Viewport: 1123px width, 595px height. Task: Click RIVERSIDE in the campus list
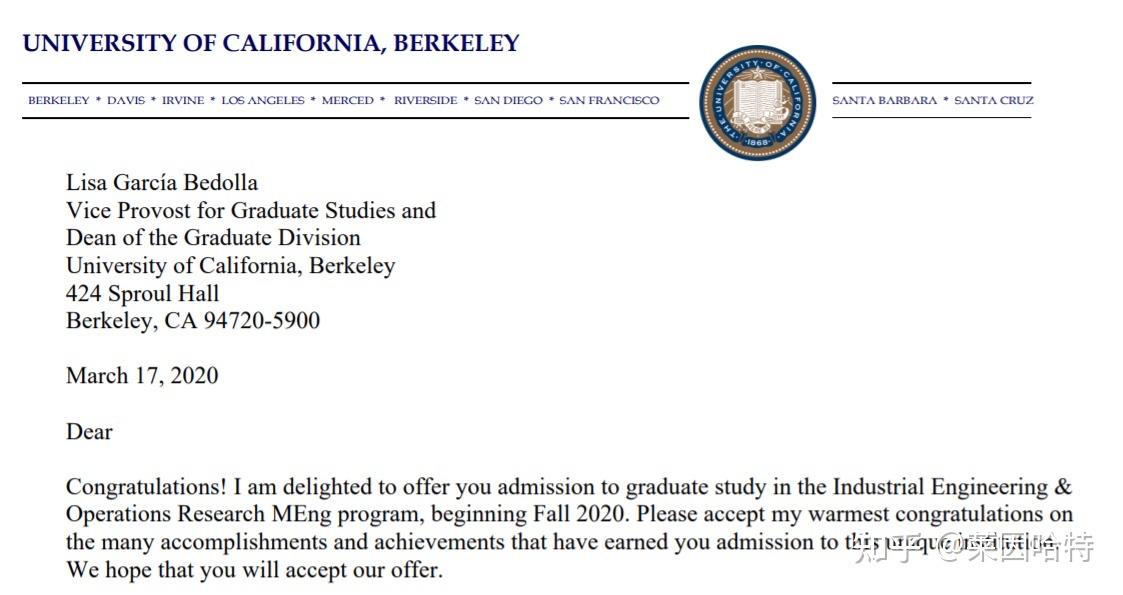point(425,101)
